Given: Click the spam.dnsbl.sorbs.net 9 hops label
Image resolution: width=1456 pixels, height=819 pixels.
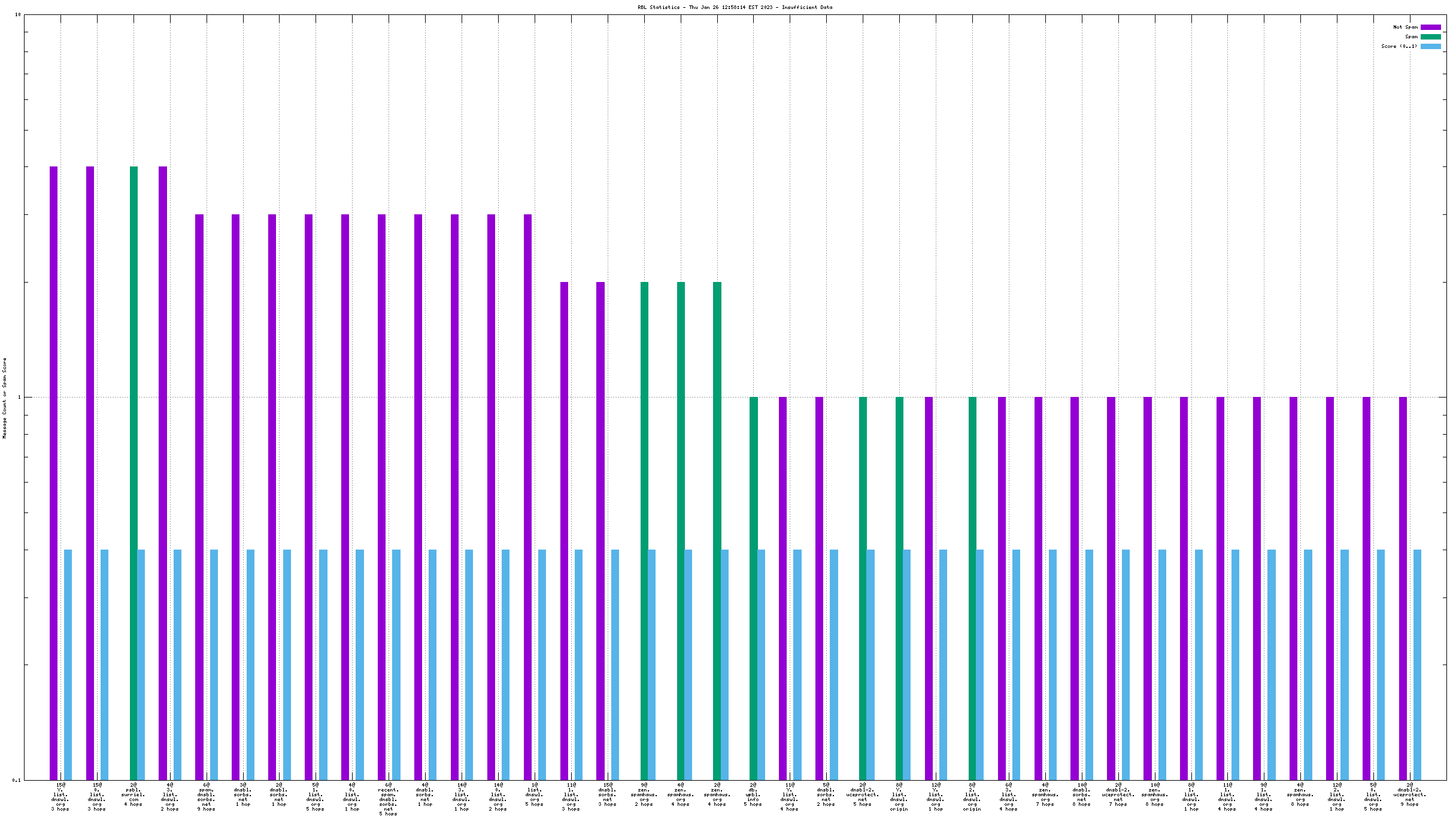Looking at the screenshot, I should click(207, 797).
